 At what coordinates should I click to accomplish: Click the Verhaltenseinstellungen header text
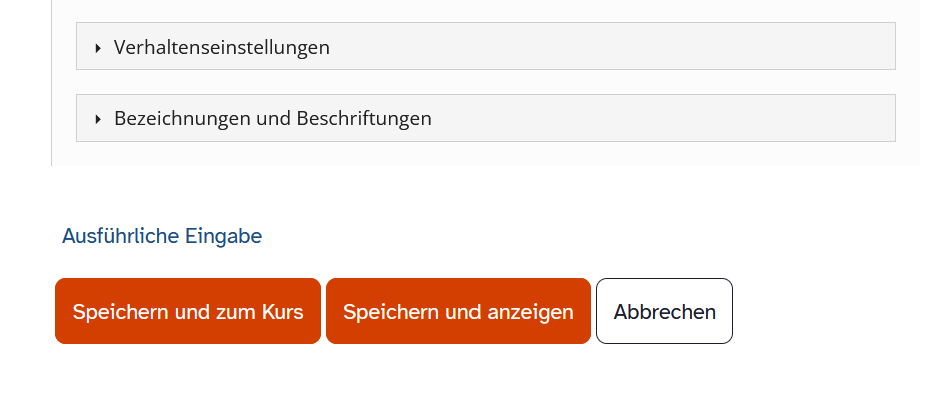pos(221,47)
